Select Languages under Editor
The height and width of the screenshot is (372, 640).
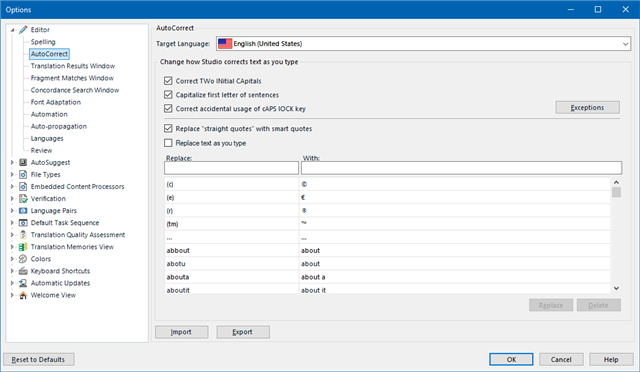click(x=47, y=138)
